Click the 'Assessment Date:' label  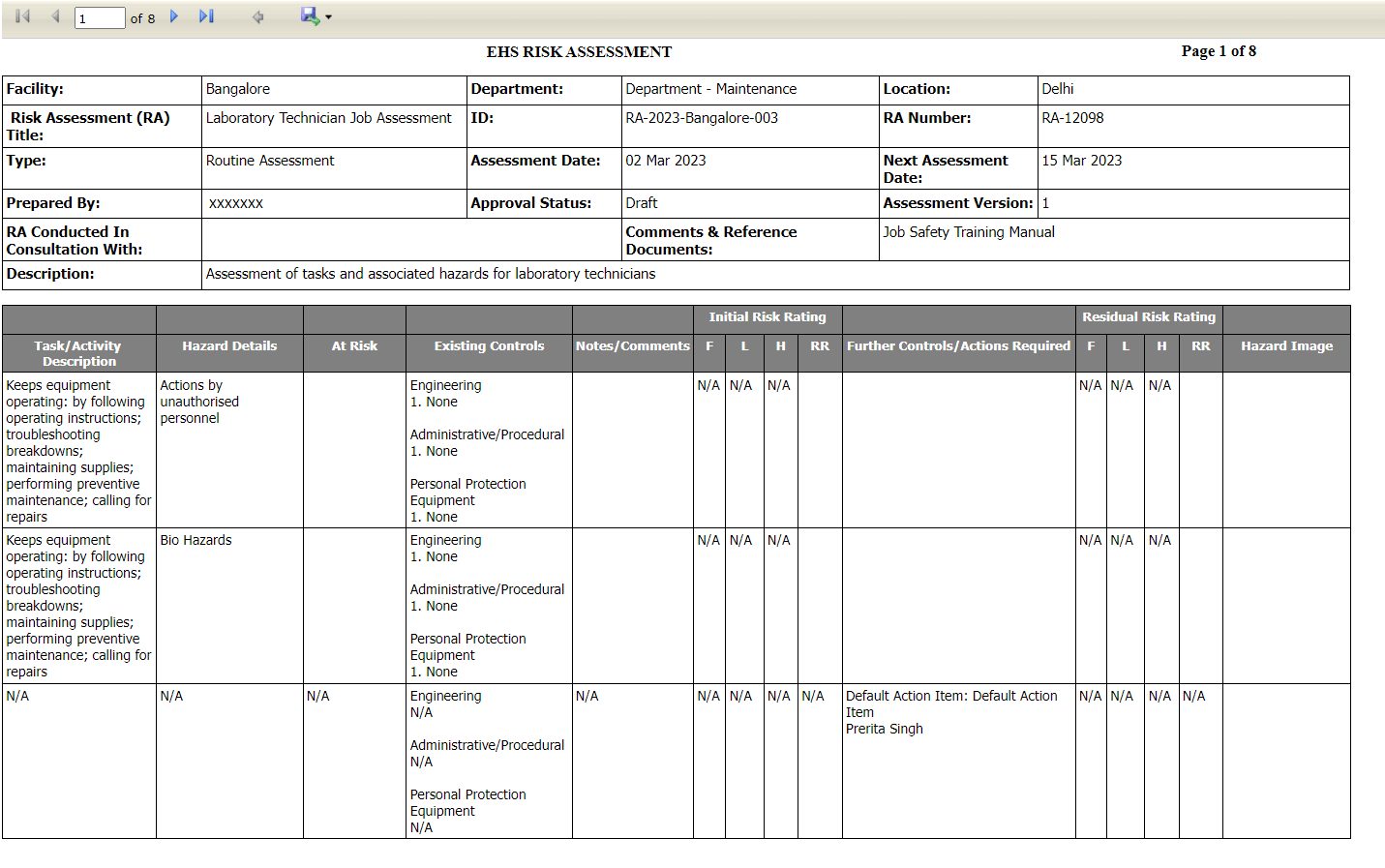coord(535,161)
